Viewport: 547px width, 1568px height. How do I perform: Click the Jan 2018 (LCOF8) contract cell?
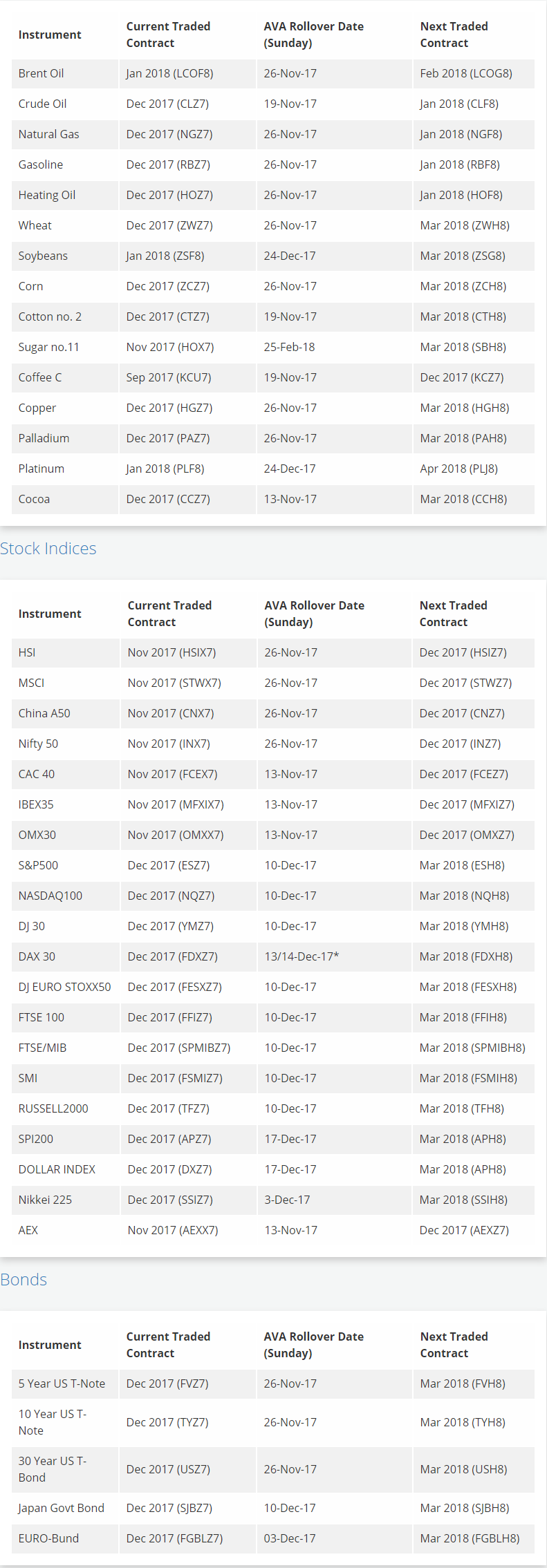[x=169, y=73]
